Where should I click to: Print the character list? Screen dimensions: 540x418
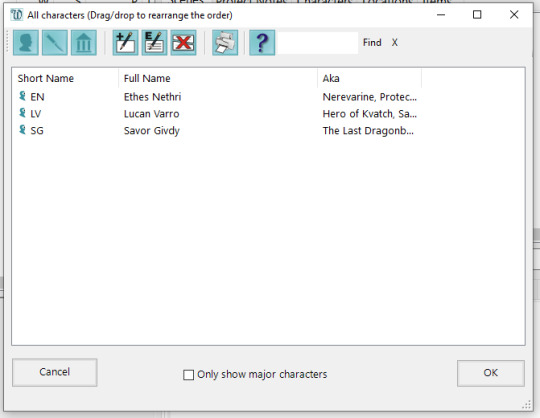click(225, 43)
